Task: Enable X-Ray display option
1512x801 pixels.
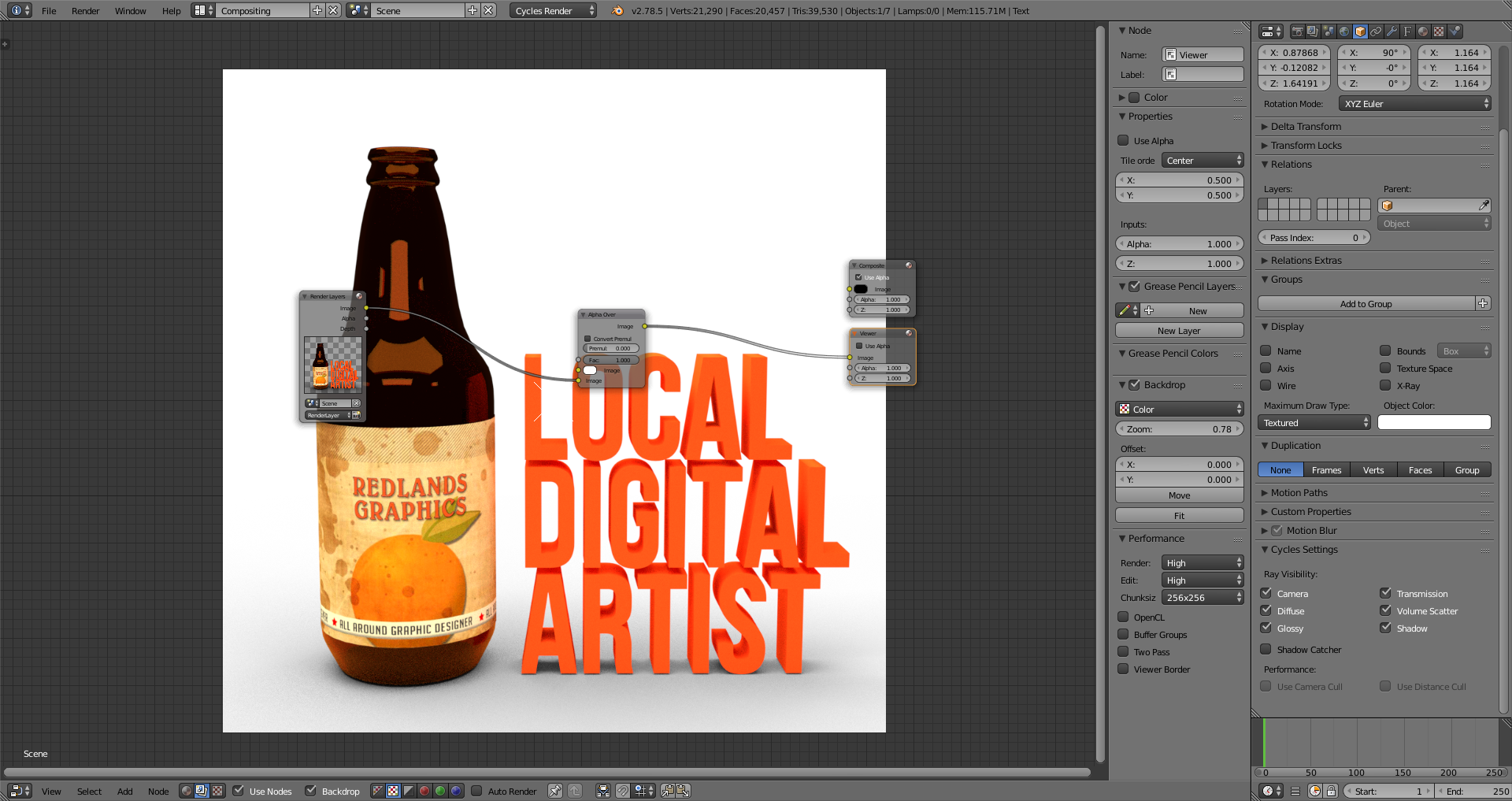Action: tap(1385, 385)
